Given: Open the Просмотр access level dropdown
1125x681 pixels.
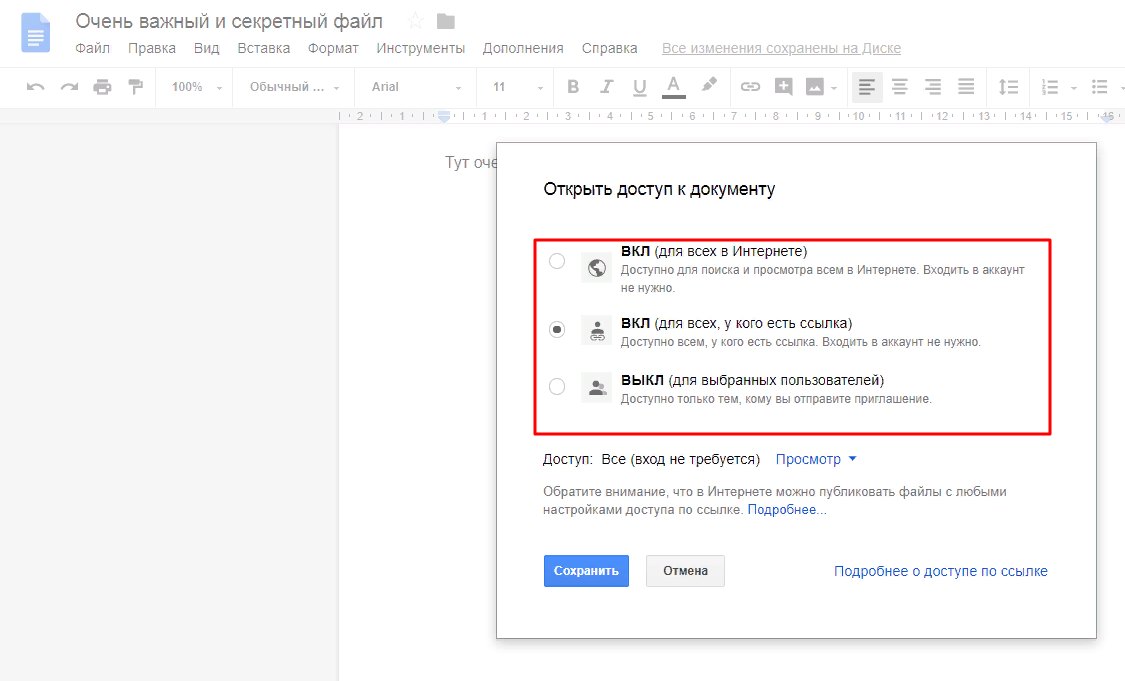Looking at the screenshot, I should [x=816, y=459].
